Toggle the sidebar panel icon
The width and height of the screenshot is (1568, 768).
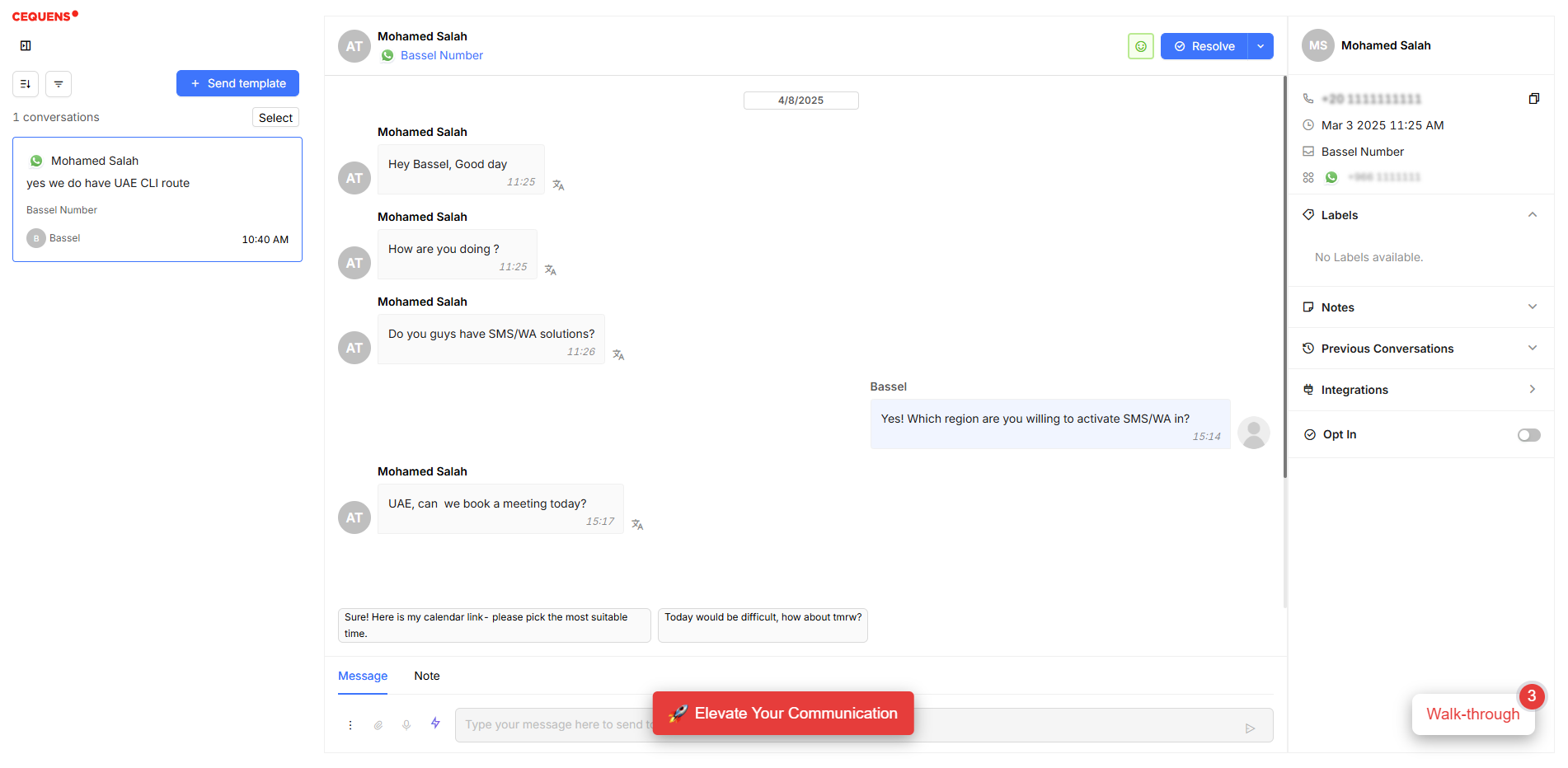click(x=26, y=46)
